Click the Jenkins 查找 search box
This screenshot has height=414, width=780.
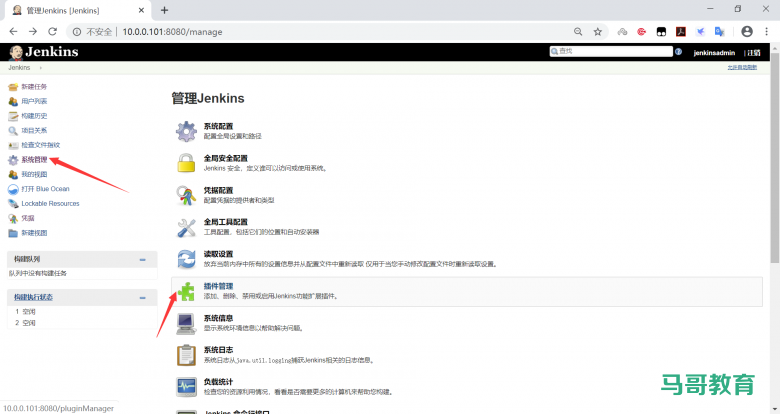[x=612, y=51]
